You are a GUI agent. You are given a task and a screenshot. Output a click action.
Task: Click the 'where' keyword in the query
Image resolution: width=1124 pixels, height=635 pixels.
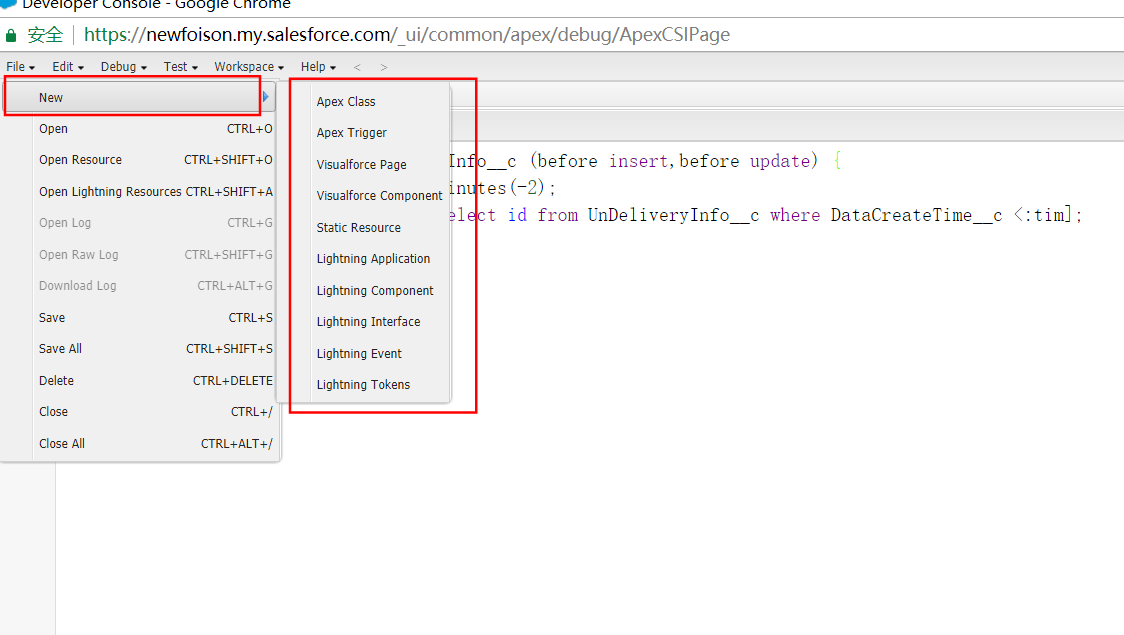pyautogui.click(x=795, y=215)
